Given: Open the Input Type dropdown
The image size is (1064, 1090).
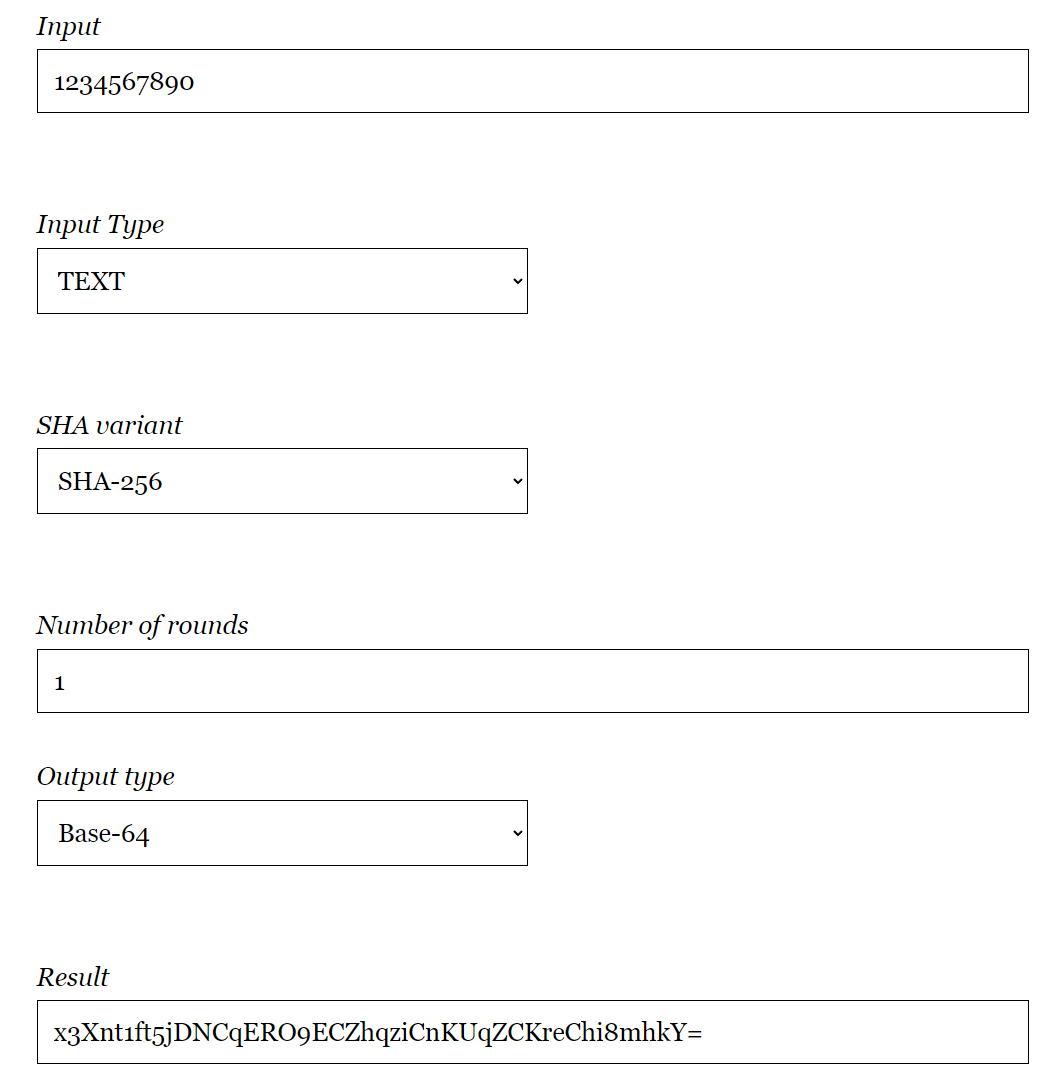Looking at the screenshot, I should coord(282,281).
